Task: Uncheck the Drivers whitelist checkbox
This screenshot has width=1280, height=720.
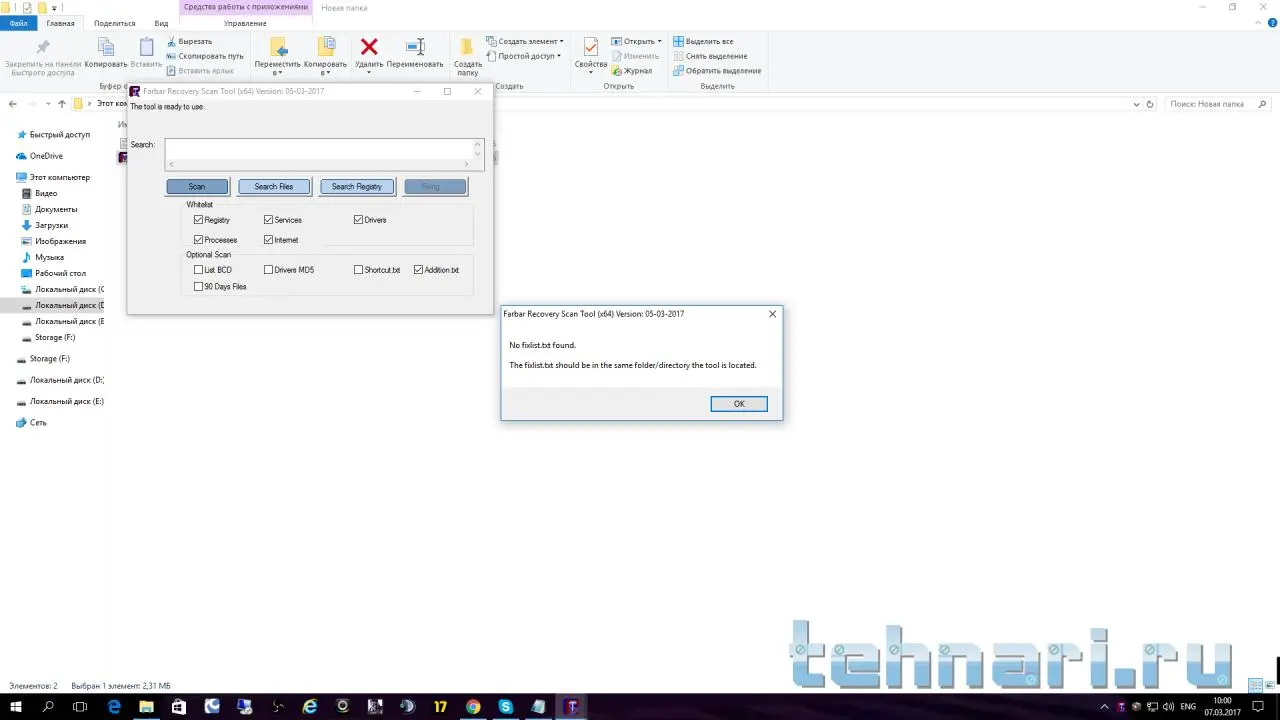Action: 358,220
